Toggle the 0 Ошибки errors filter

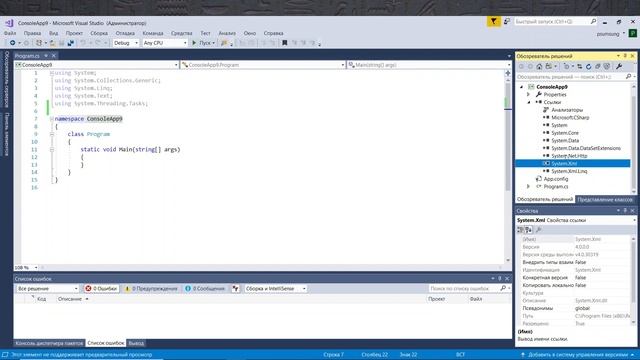(x=101, y=289)
